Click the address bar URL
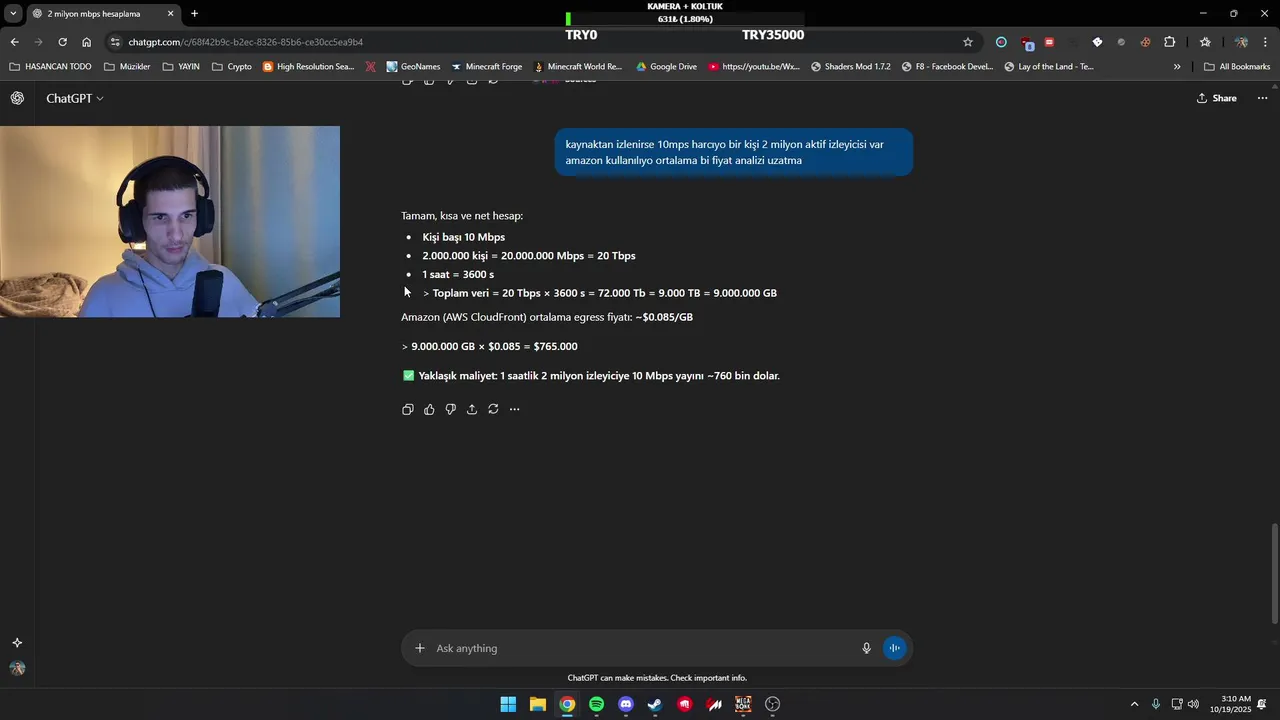 pos(246,42)
